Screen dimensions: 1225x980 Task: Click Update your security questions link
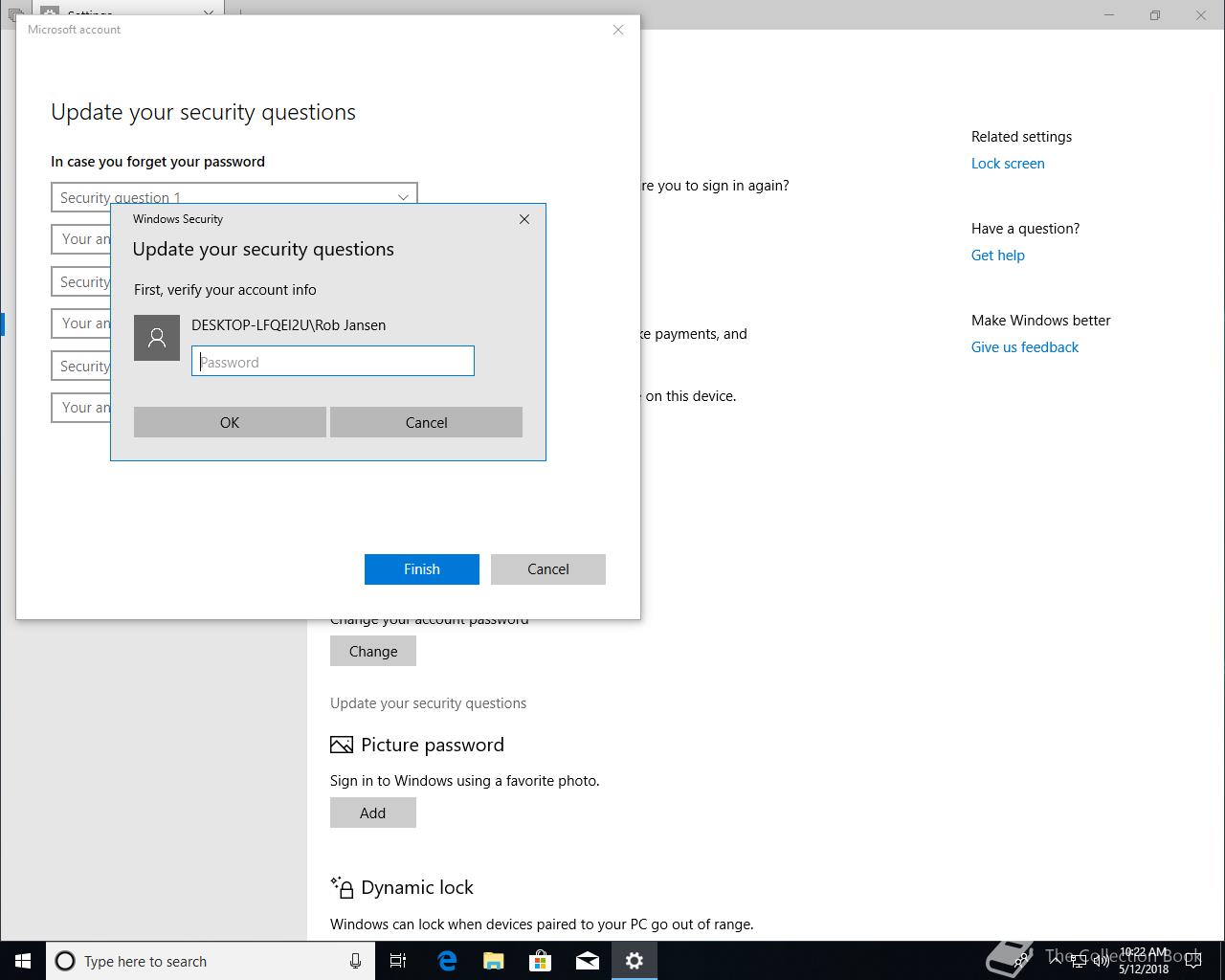(x=429, y=703)
